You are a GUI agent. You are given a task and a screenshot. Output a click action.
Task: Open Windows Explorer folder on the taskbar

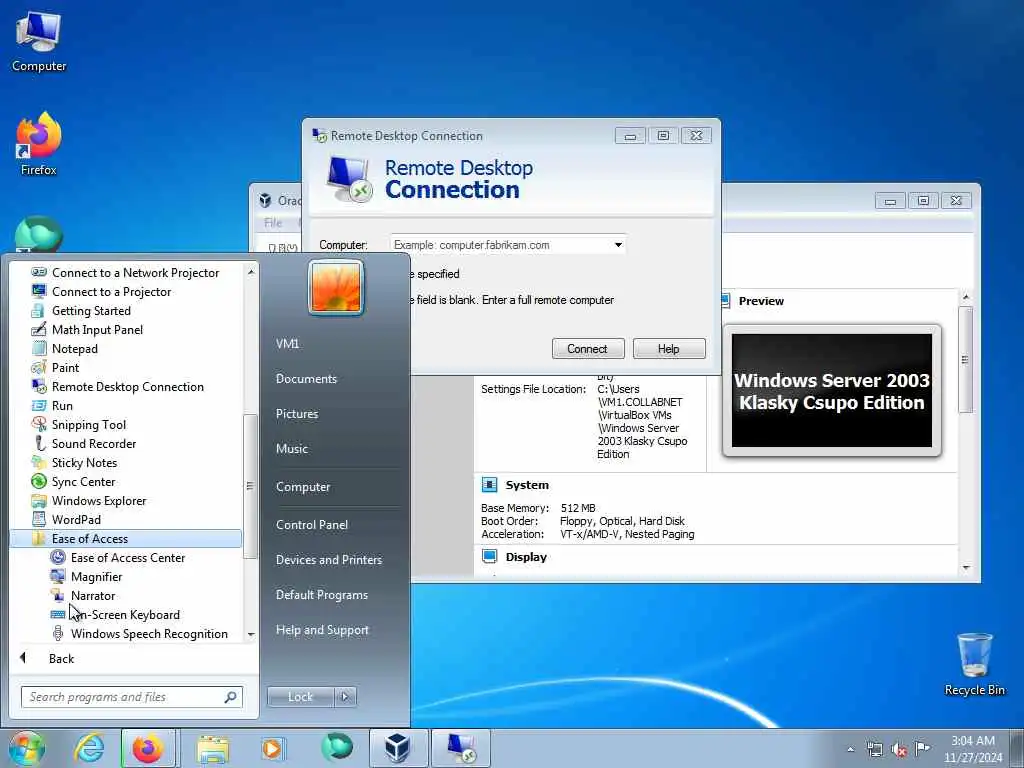click(x=213, y=749)
